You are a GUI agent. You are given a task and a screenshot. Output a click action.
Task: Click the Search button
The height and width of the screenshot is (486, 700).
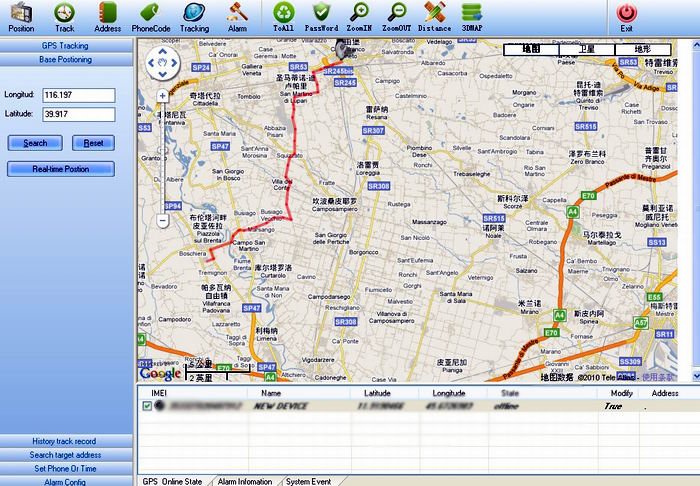pyautogui.click(x=35, y=143)
